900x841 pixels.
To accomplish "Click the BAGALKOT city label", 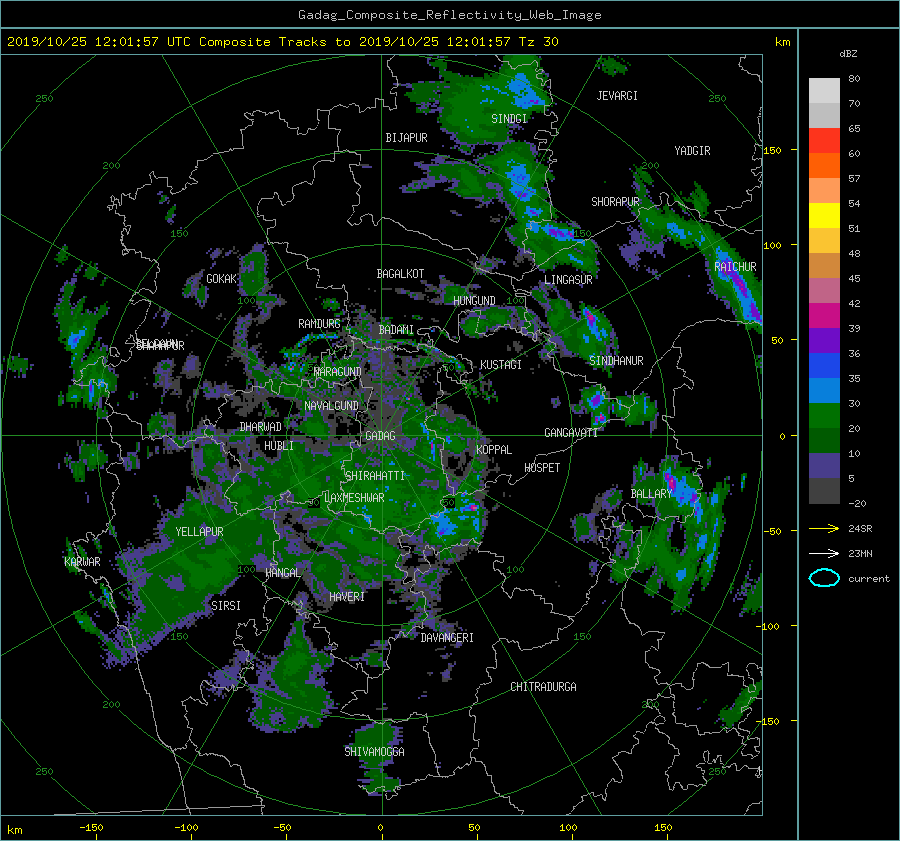I will (x=400, y=274).
